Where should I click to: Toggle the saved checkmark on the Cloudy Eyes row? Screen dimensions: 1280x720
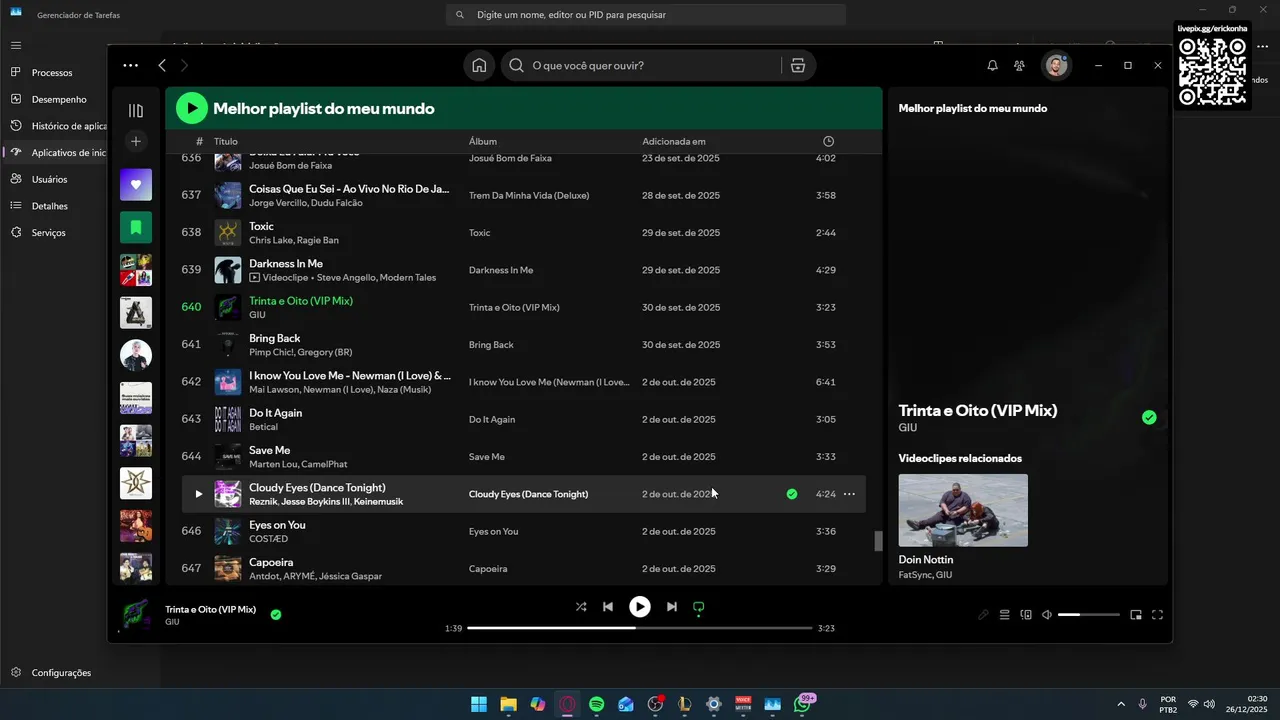click(792, 494)
